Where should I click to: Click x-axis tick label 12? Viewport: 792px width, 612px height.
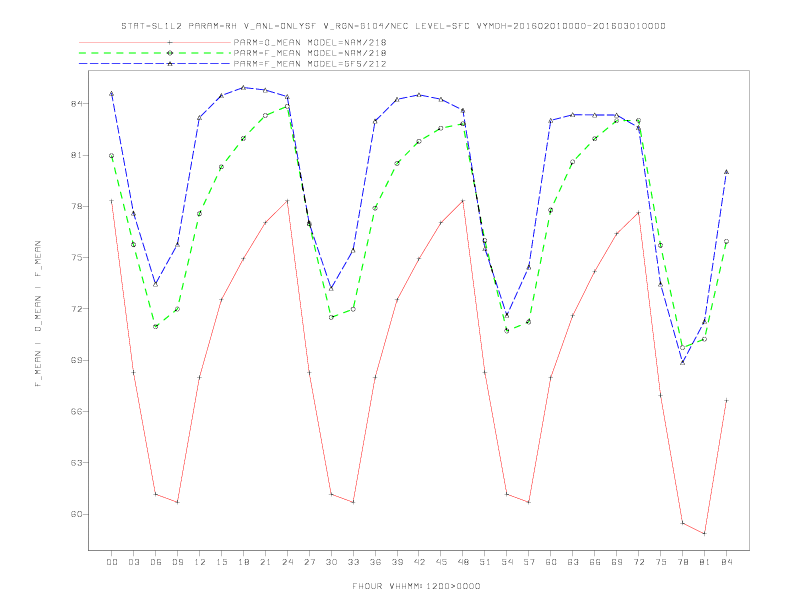(200, 562)
